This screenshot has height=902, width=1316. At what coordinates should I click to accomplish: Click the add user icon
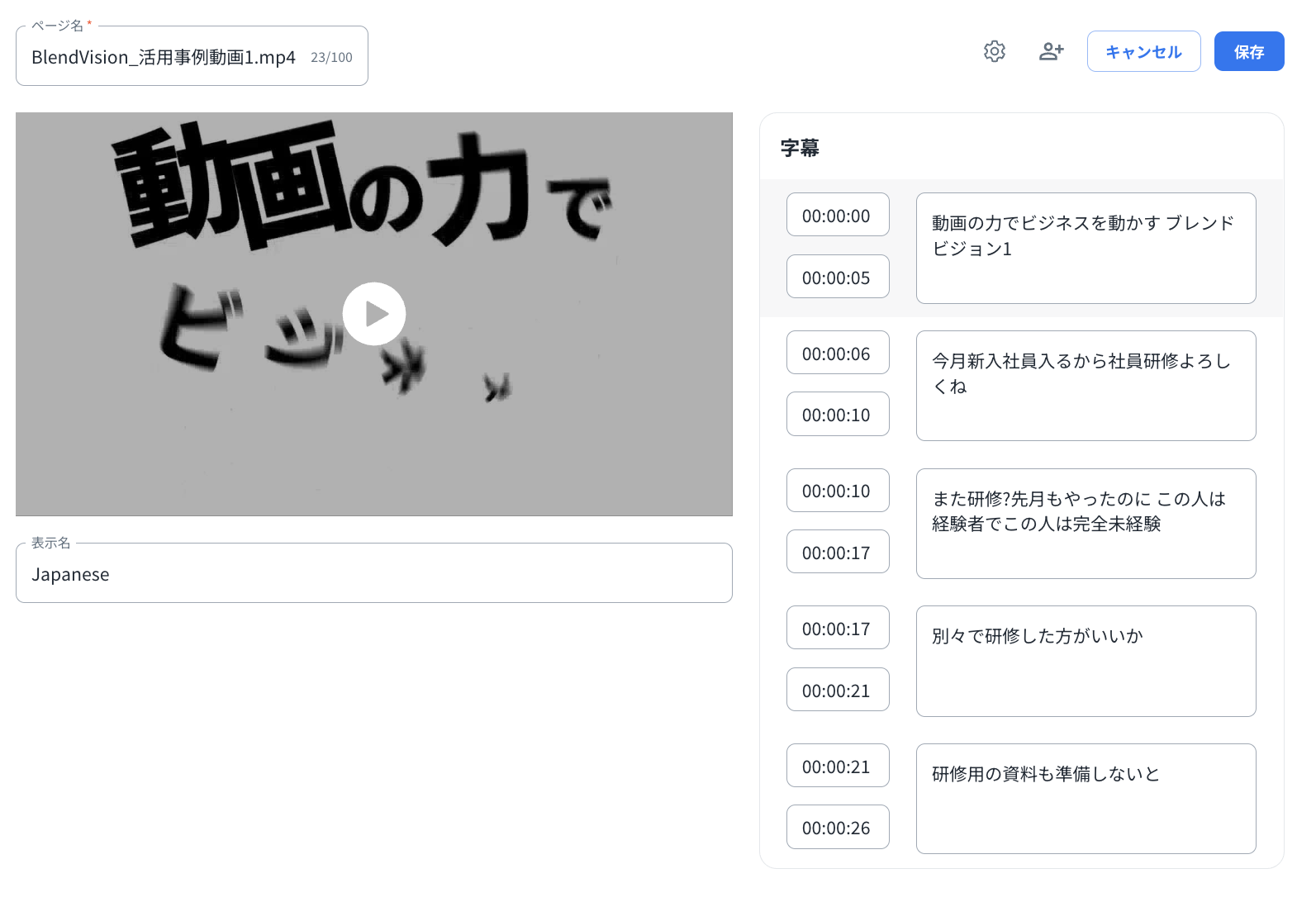(1051, 51)
